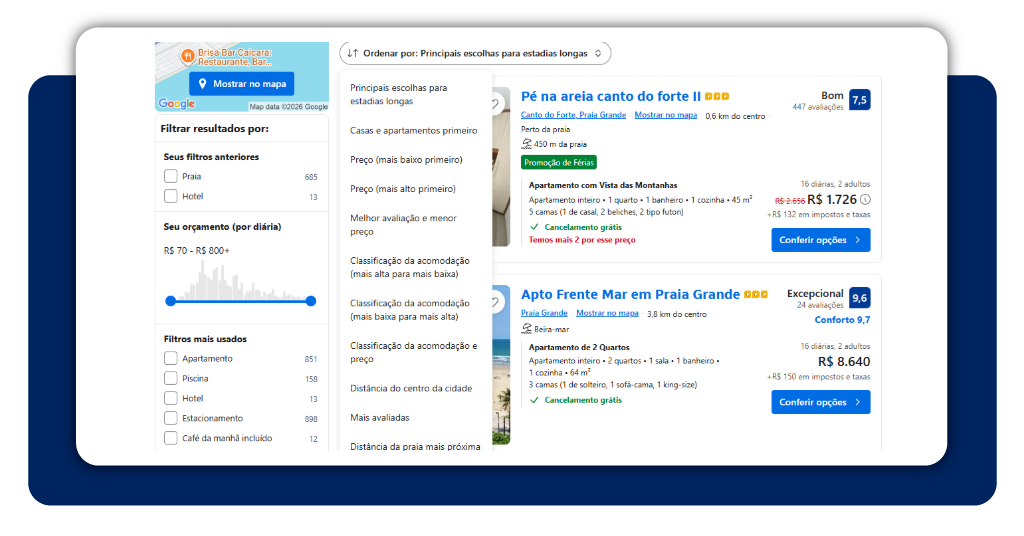Click the Apto Frente Mar beach thumbnail

501,366
